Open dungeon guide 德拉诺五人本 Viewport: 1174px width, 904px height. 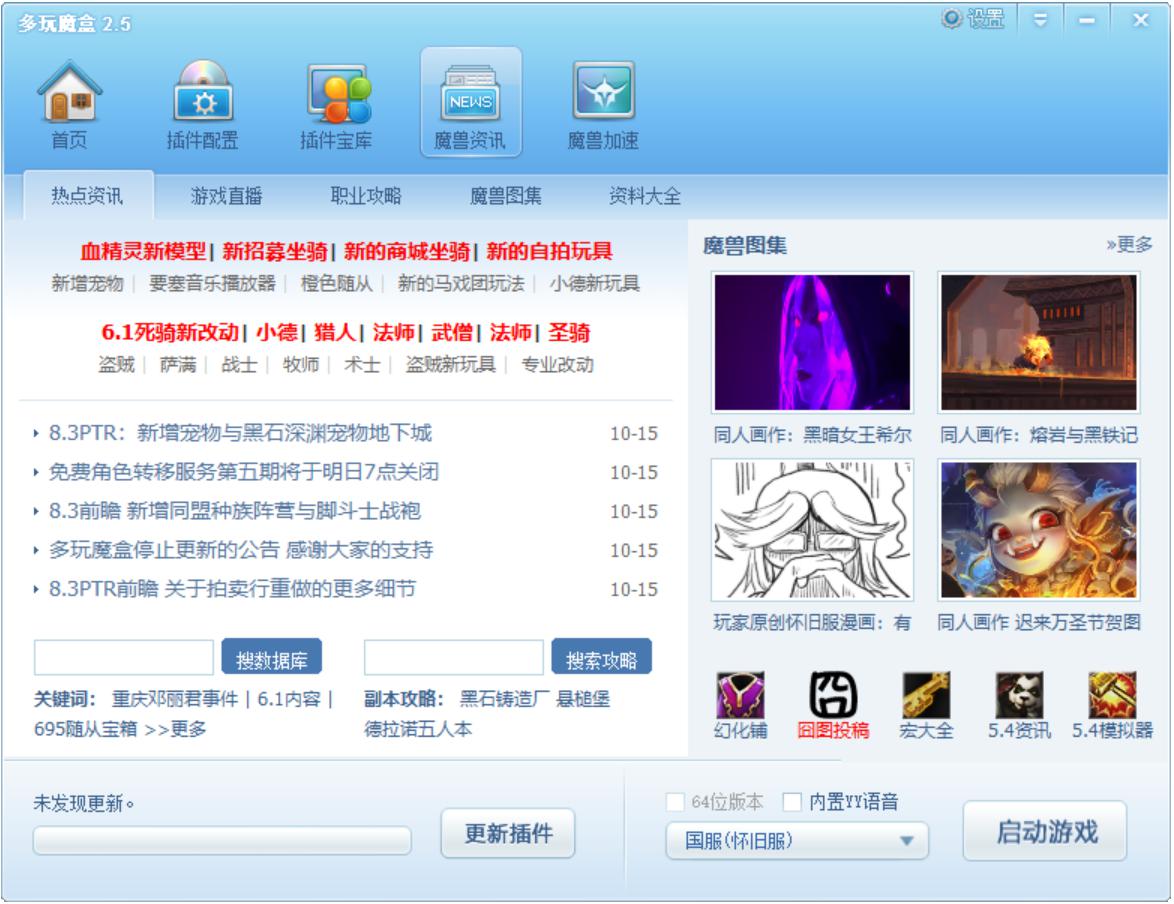tap(419, 729)
